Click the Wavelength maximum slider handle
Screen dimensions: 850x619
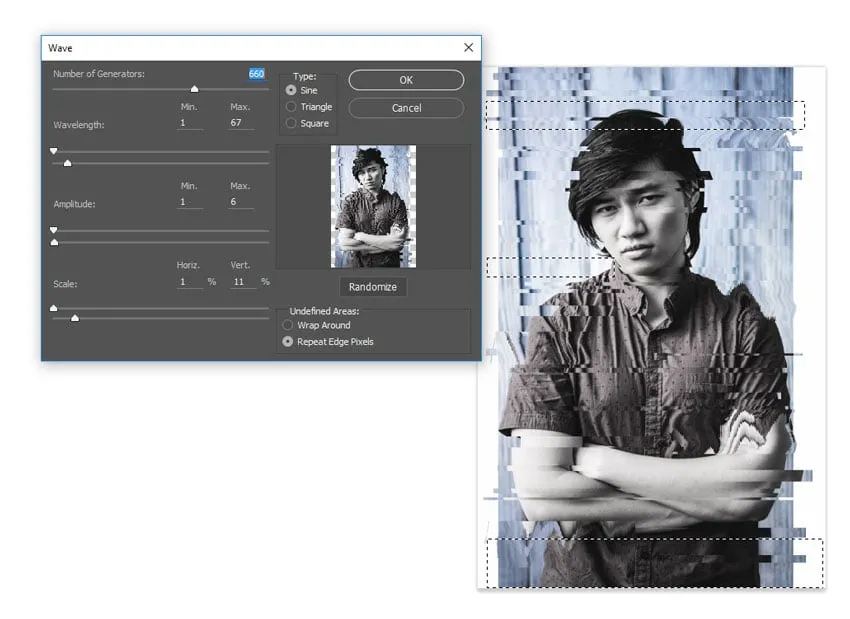point(68,162)
